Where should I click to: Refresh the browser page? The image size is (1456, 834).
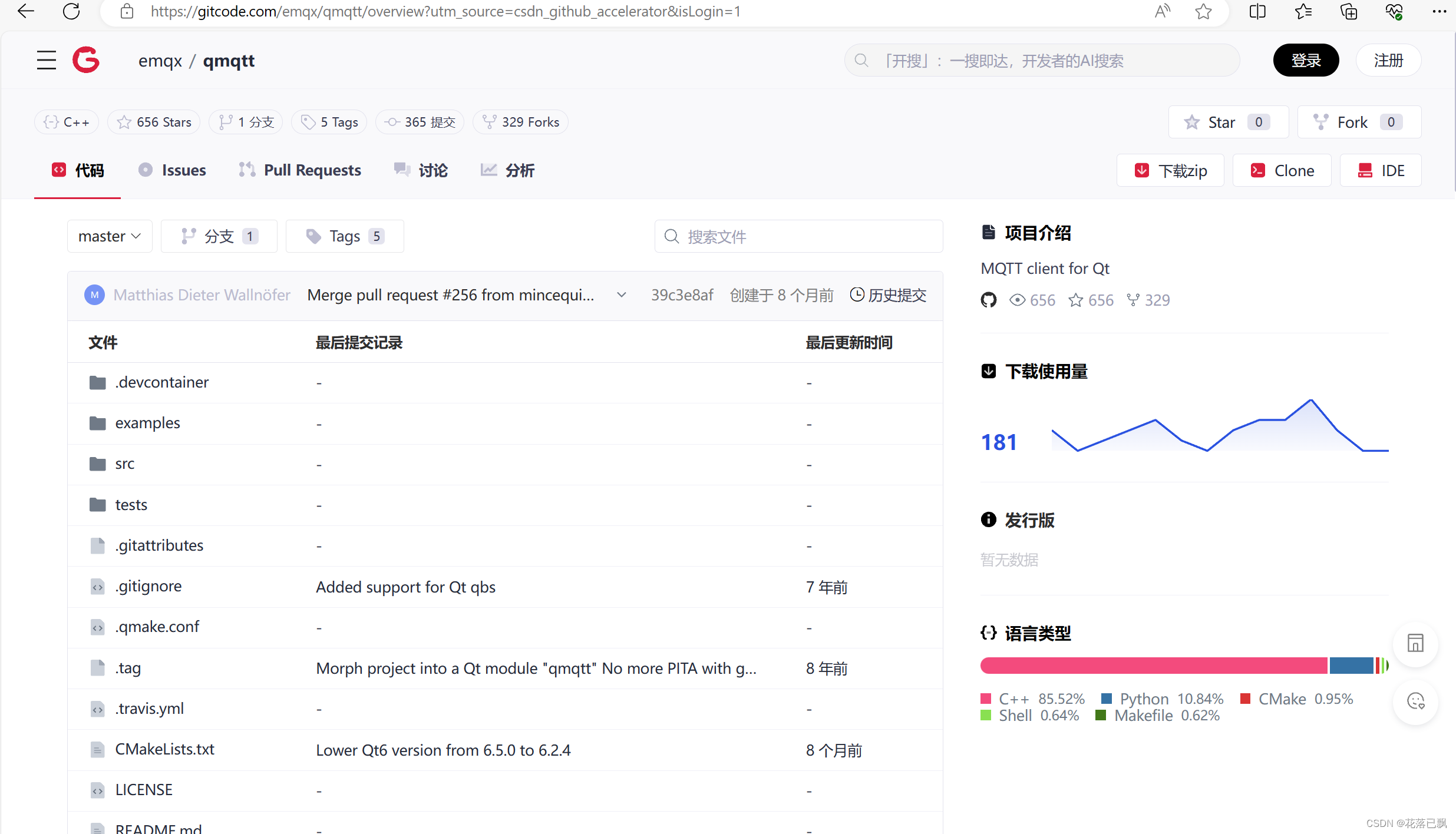click(71, 11)
